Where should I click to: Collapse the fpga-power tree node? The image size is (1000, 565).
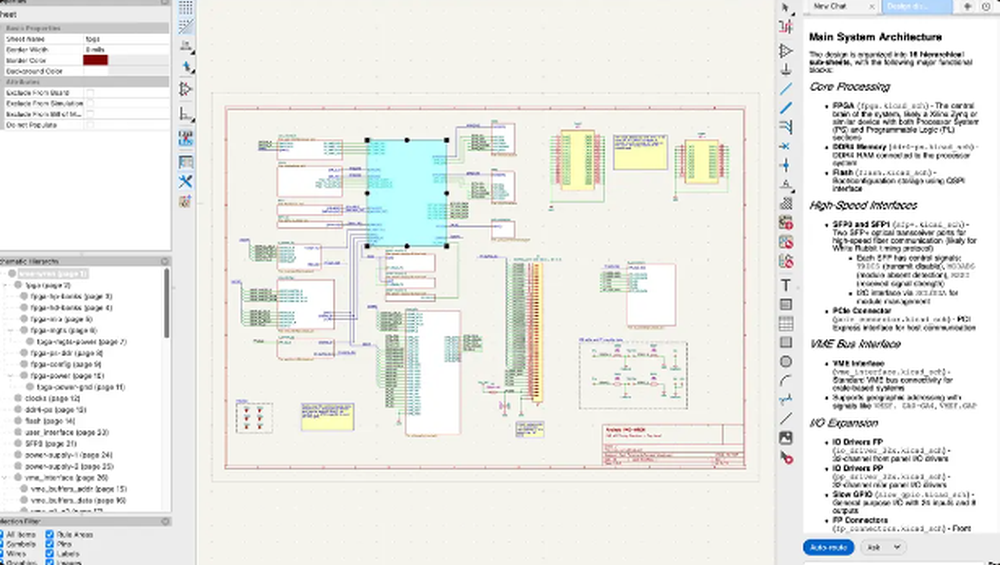(11, 376)
